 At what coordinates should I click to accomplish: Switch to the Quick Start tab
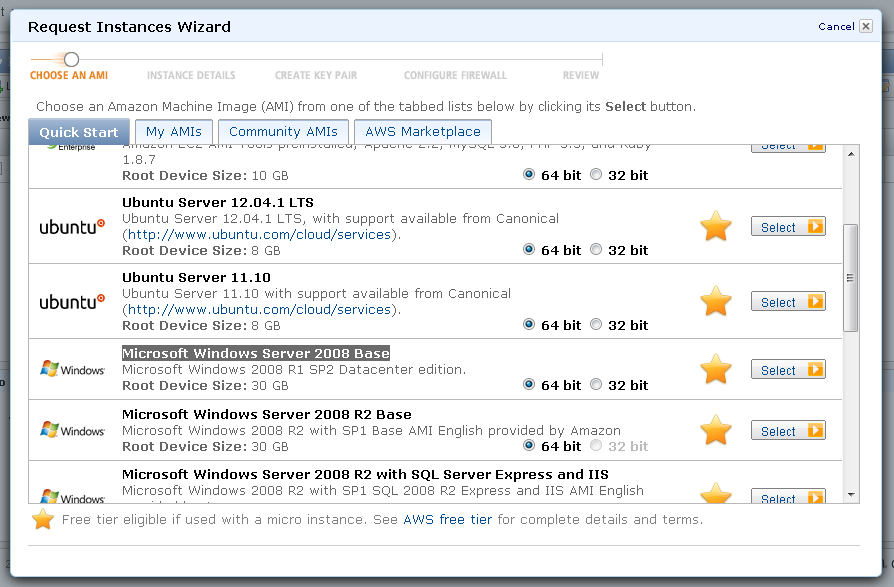pyautogui.click(x=79, y=132)
